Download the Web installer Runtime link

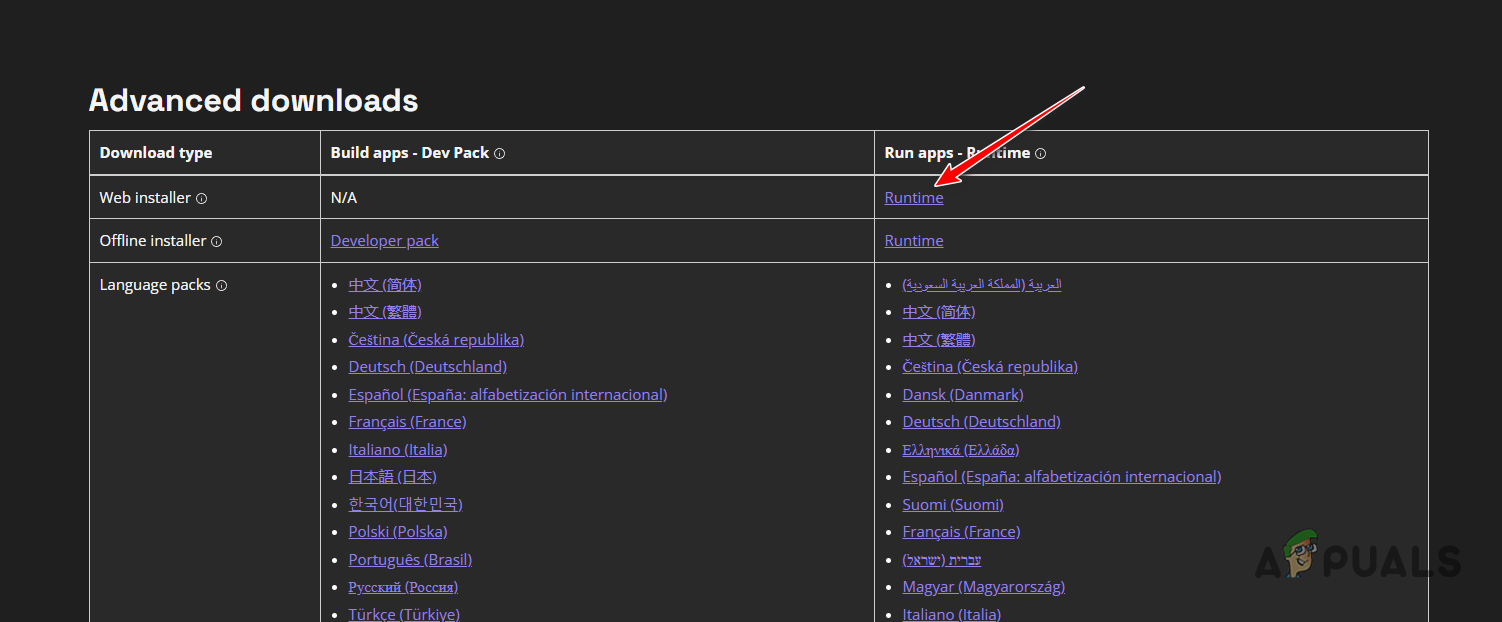click(913, 198)
